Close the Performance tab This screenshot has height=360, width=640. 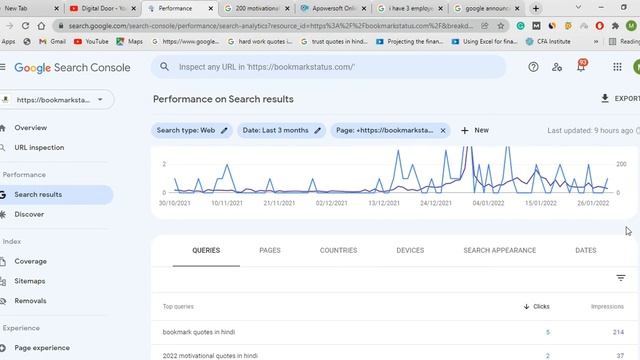[211, 8]
